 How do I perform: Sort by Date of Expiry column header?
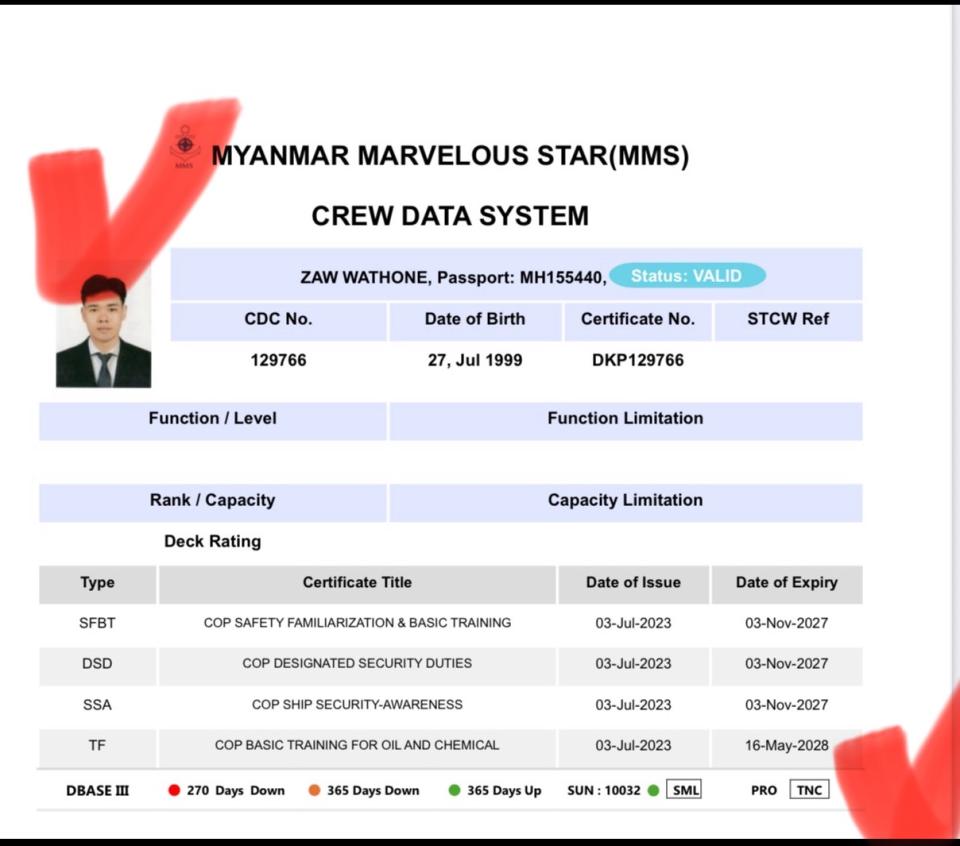point(786,583)
